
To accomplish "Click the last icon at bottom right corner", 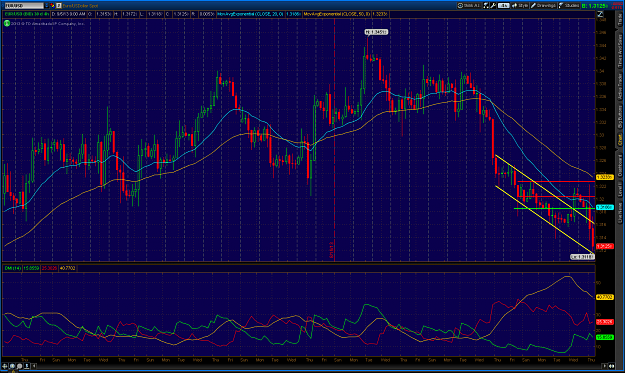I will click(611, 366).
